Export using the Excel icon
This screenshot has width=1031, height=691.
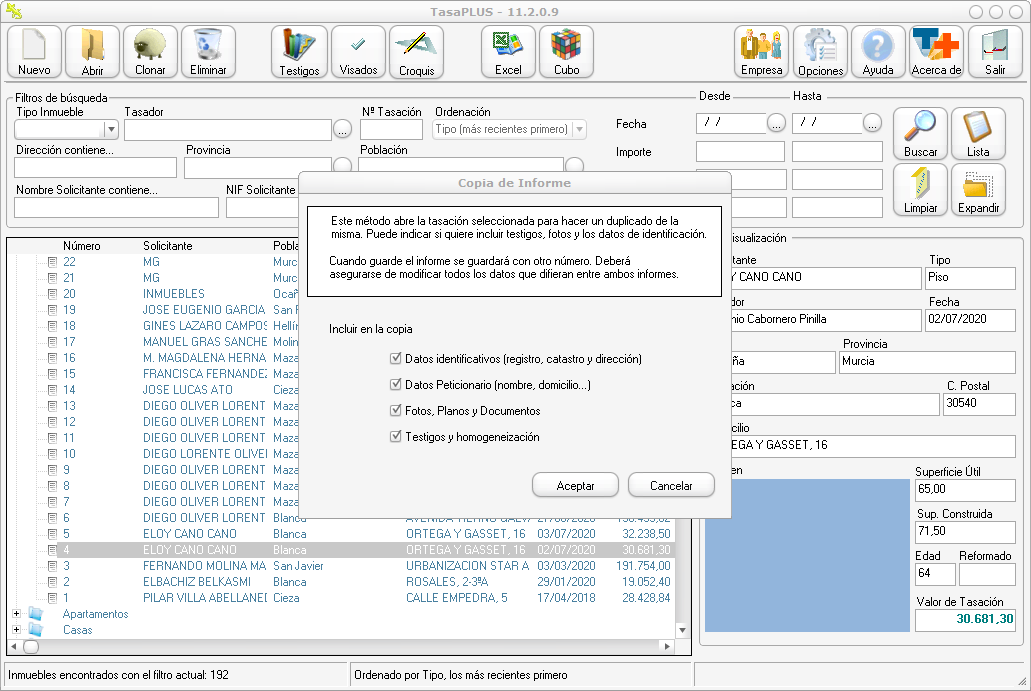[x=508, y=51]
